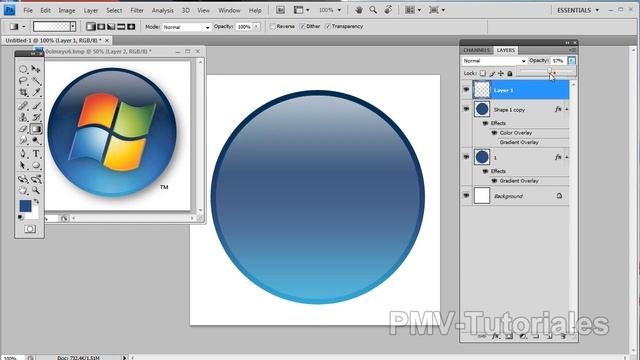Open the ESSENTIALS workspace dropdown
Image resolution: width=640 pixels, height=360 pixels.
pos(578,10)
